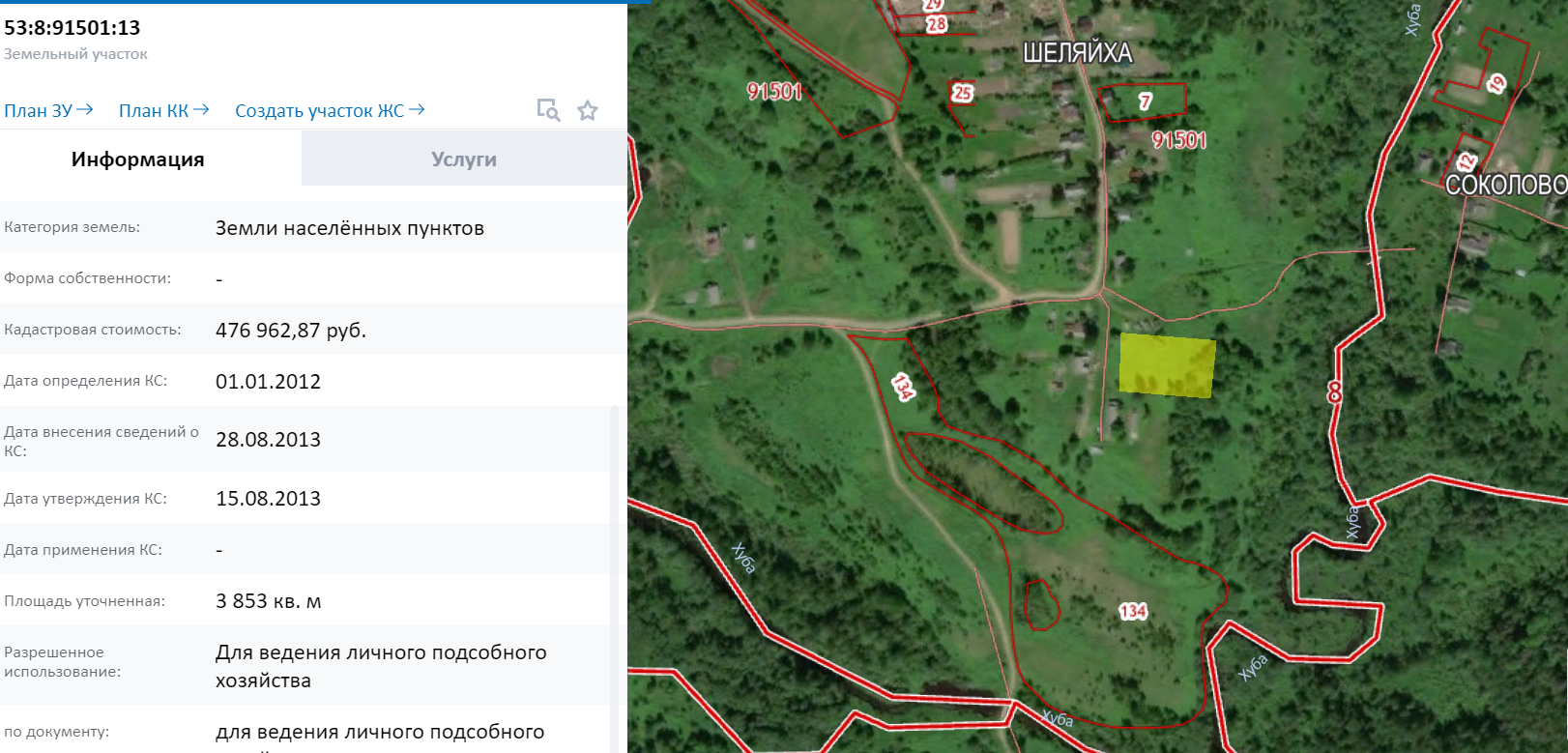
Task: Click the Категория земель label
Action: pos(73,227)
